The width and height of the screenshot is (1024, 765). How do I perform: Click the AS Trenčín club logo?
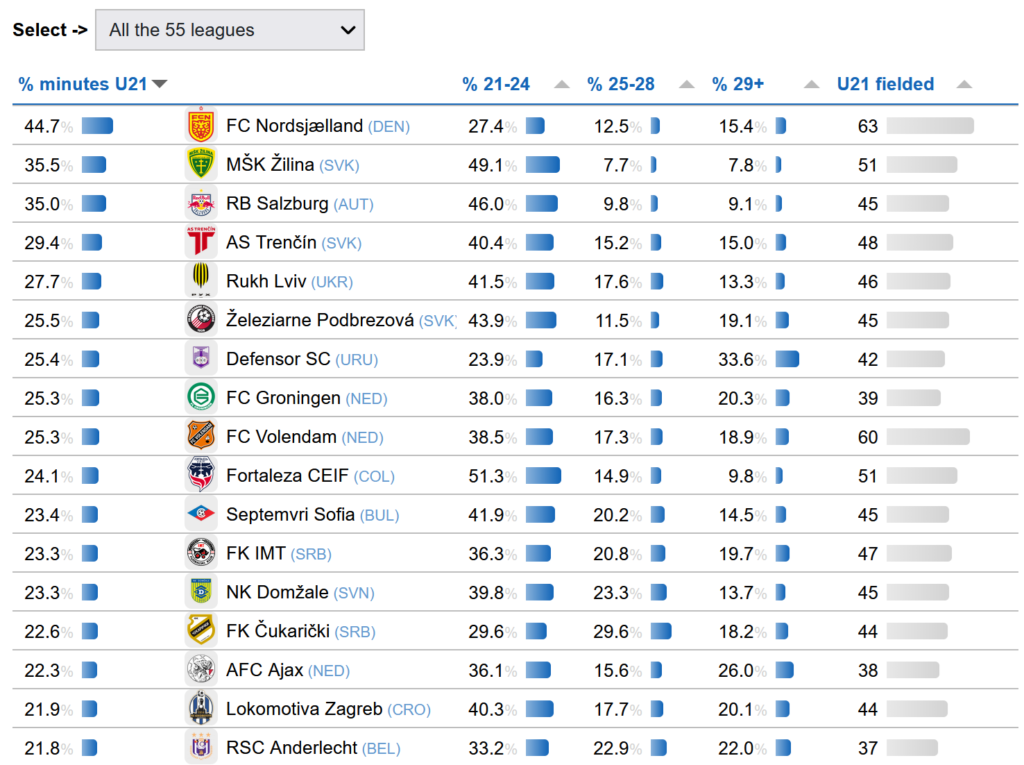click(201, 243)
